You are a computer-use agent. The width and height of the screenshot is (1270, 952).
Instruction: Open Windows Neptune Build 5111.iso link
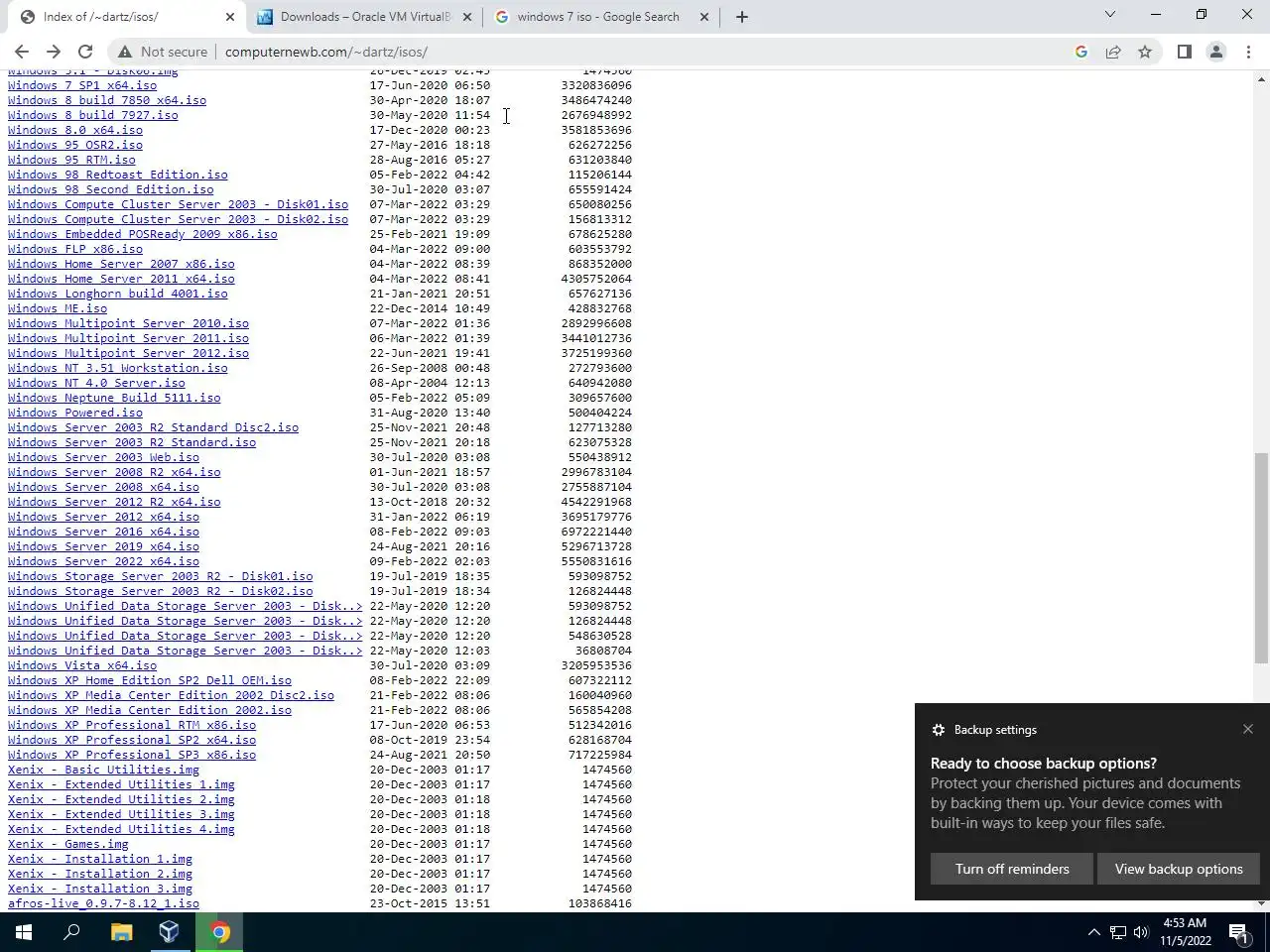[x=114, y=398]
